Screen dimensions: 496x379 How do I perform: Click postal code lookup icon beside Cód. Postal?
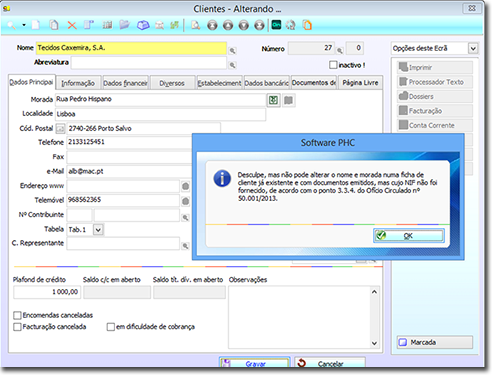point(60,129)
